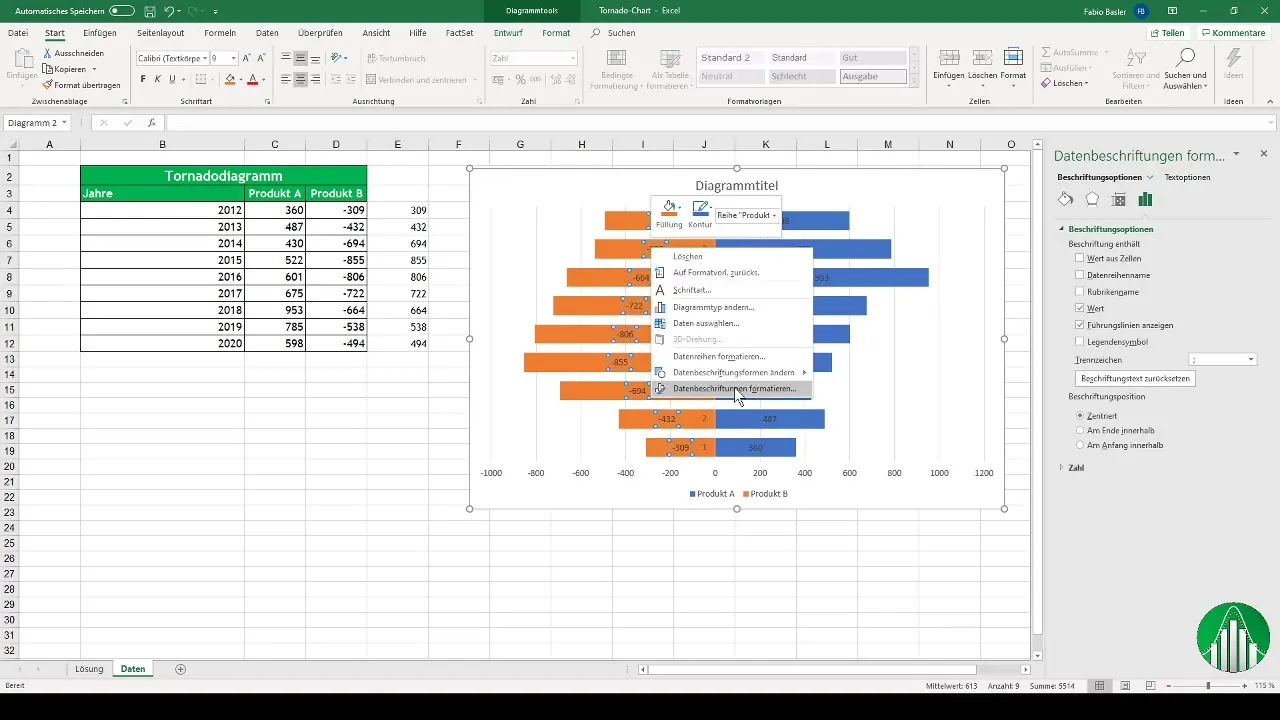Select the Zentriert radio button

coord(1080,414)
